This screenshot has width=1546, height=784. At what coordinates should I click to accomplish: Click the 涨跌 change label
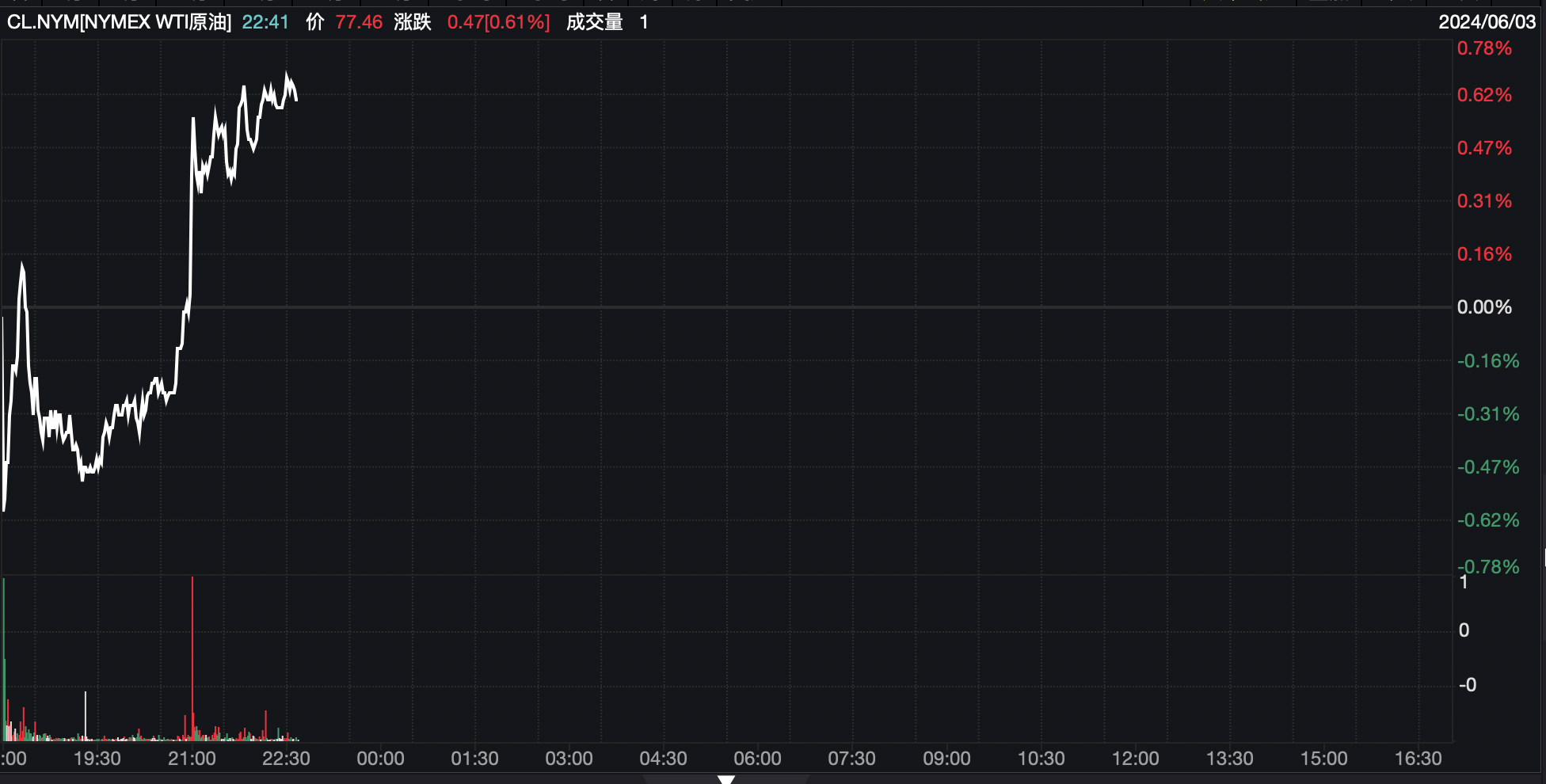tap(412, 22)
